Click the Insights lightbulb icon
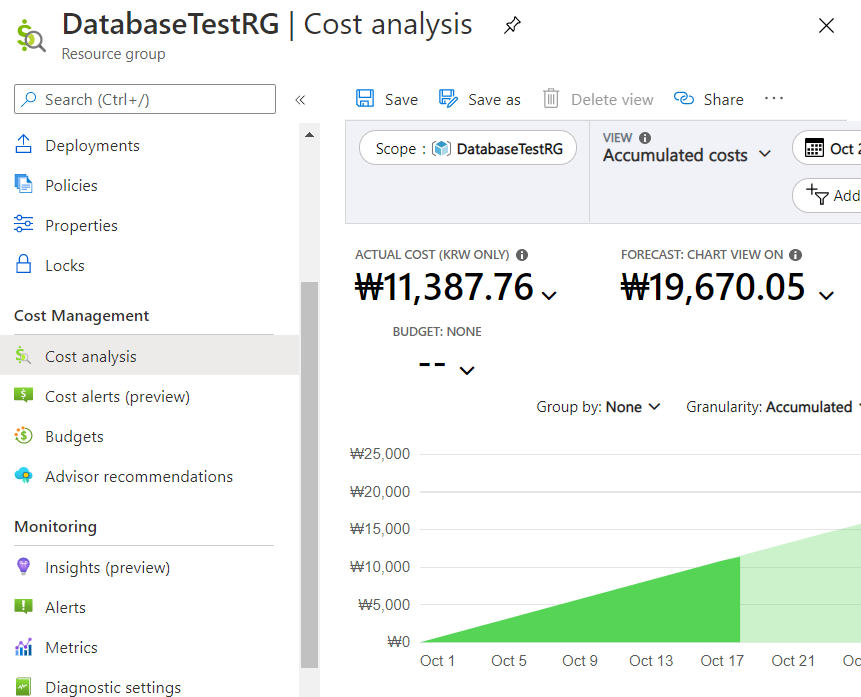861x697 pixels. [23, 566]
